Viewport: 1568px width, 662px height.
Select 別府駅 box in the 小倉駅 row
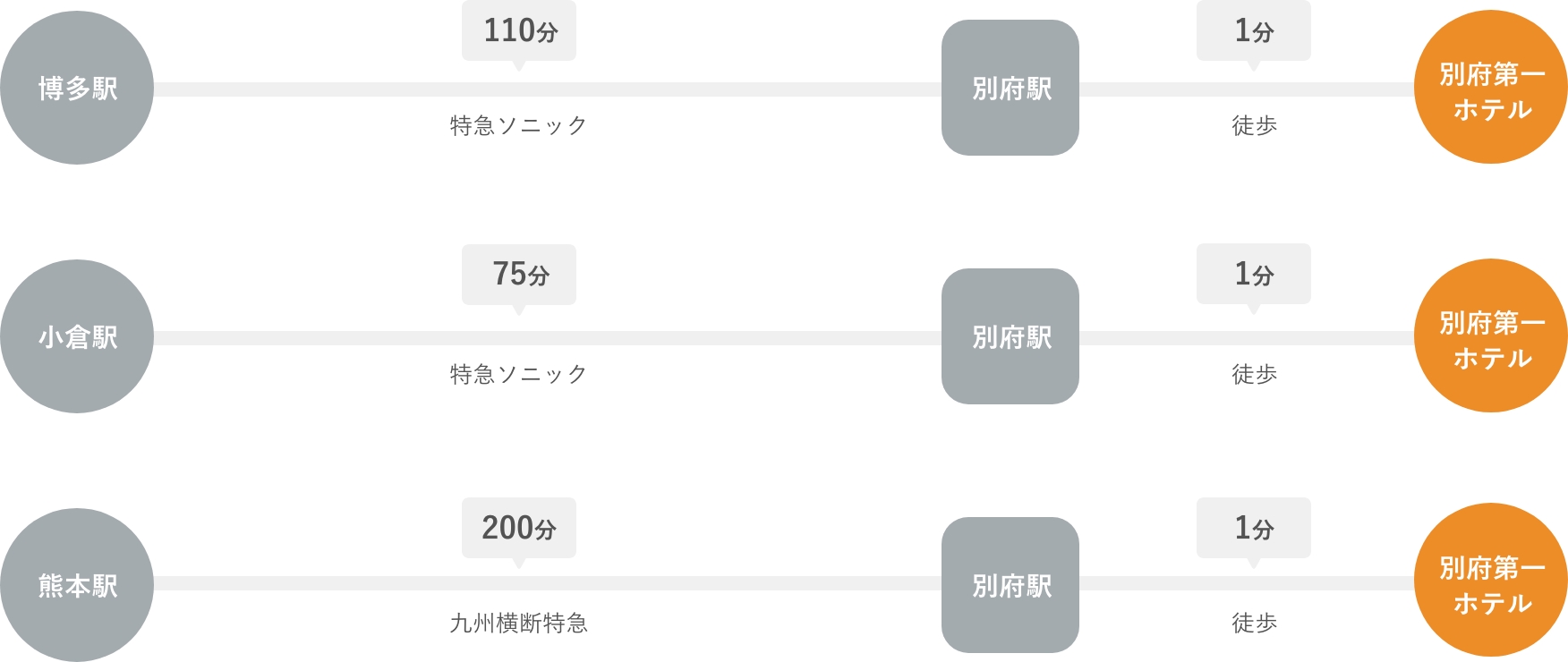click(x=1010, y=336)
